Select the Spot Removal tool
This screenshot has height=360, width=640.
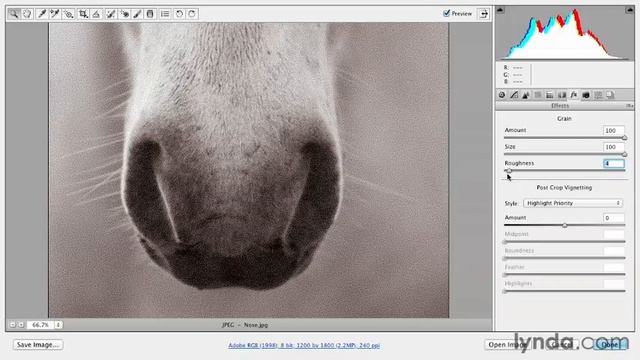tap(111, 14)
